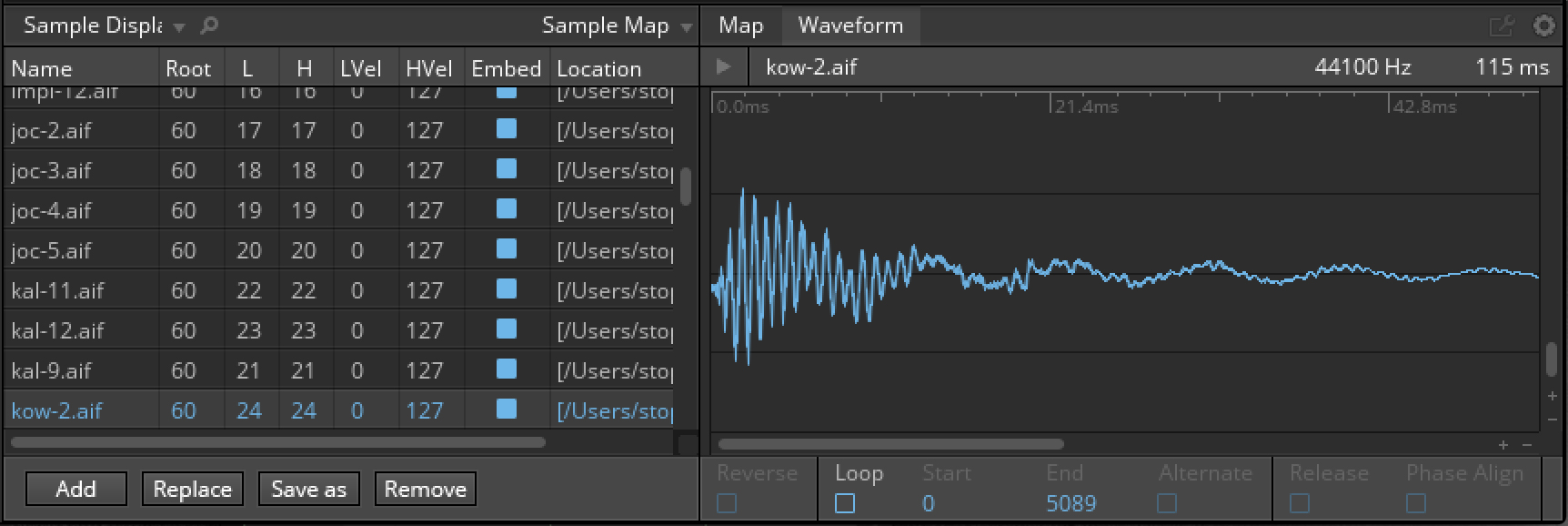Zoom in waveform horizontally with plus
This screenshot has width=1568, height=526.
[1503, 445]
